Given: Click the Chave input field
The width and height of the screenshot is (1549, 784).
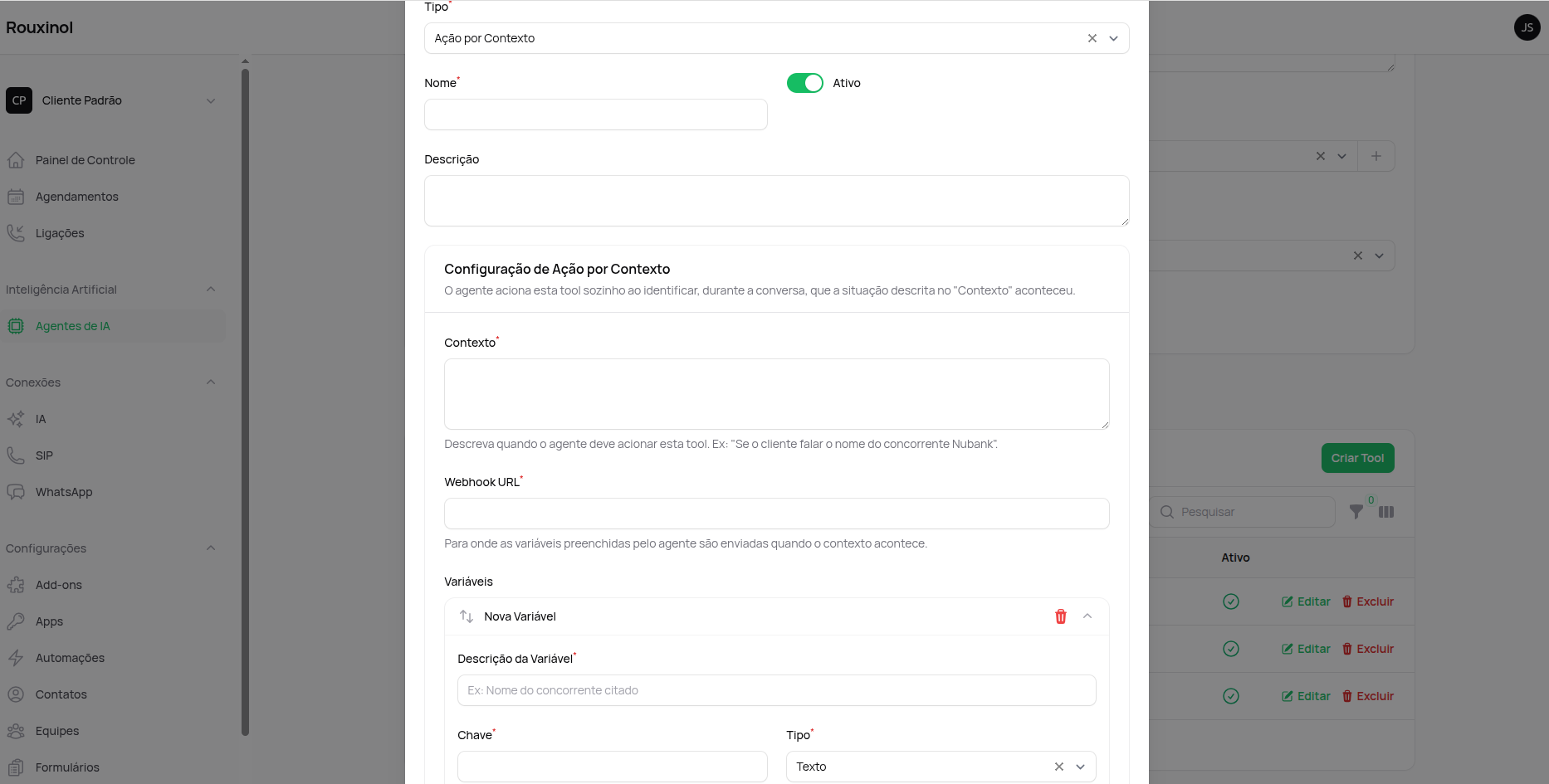Looking at the screenshot, I should [613, 767].
